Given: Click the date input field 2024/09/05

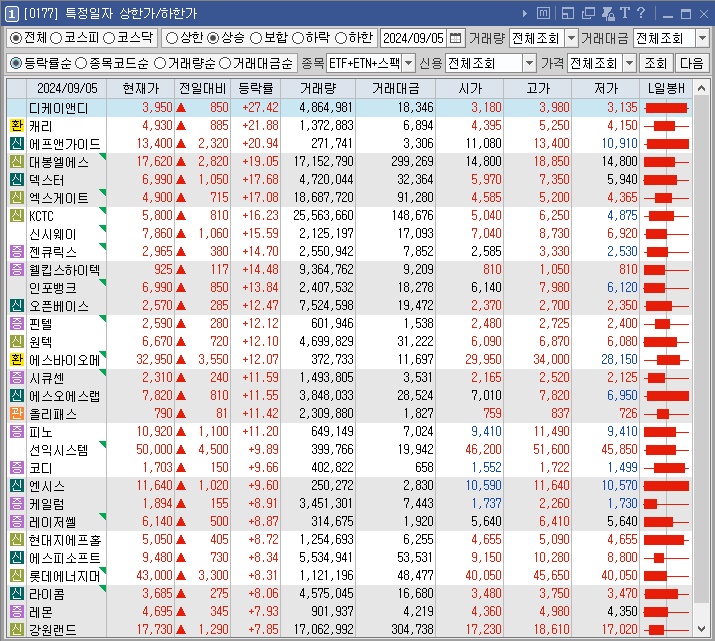Looking at the screenshot, I should pyautogui.click(x=413, y=38).
